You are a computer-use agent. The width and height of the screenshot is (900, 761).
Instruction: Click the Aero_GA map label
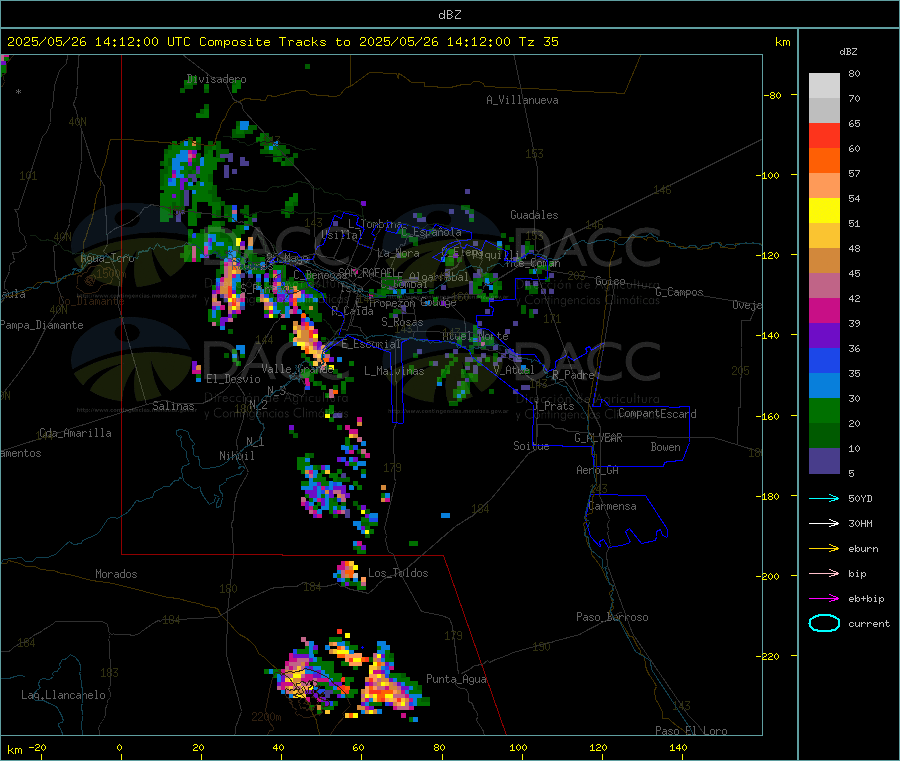point(598,470)
